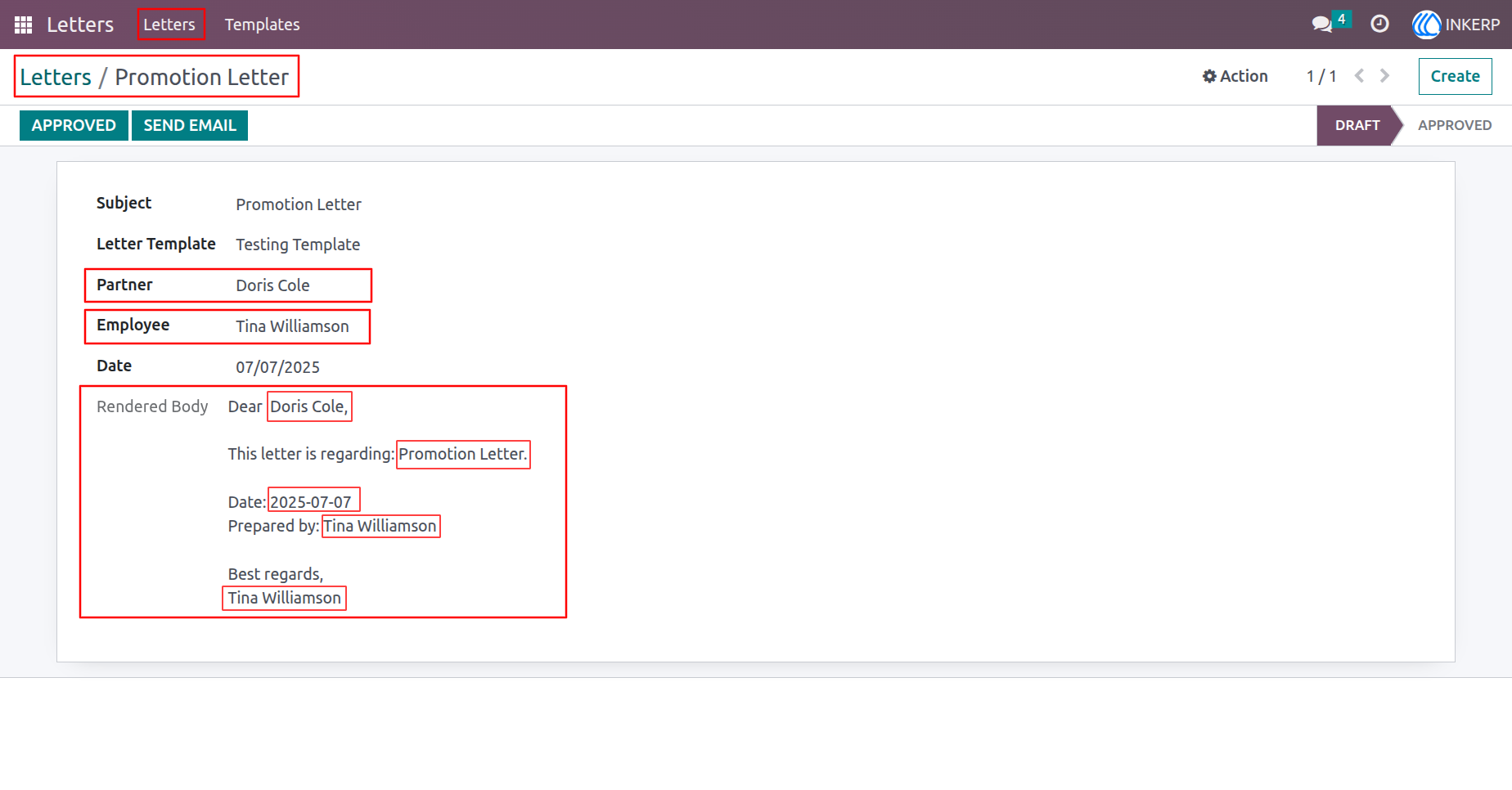Click the Subject field label
Screen dimensions: 1512x790
[x=124, y=203]
